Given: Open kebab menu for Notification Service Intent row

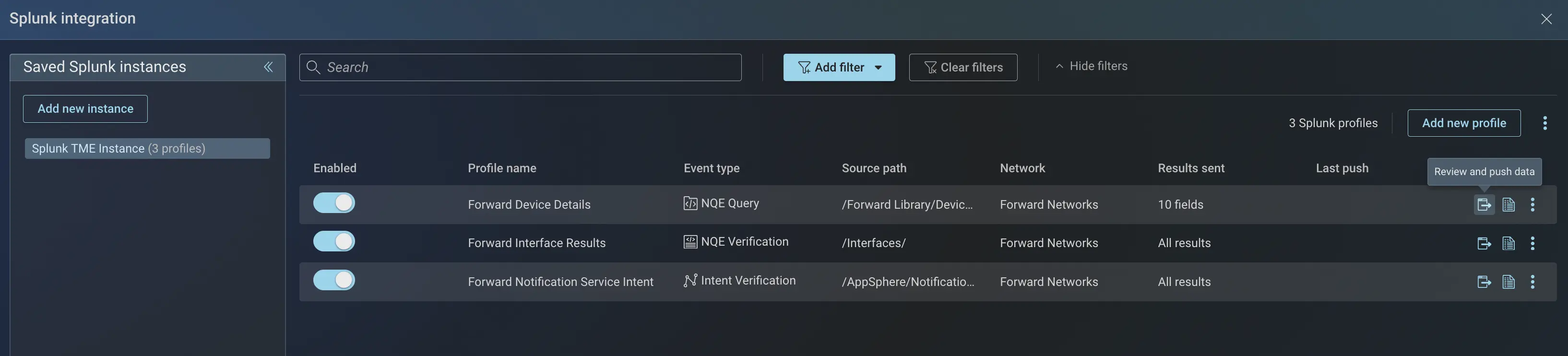Looking at the screenshot, I should point(1532,282).
